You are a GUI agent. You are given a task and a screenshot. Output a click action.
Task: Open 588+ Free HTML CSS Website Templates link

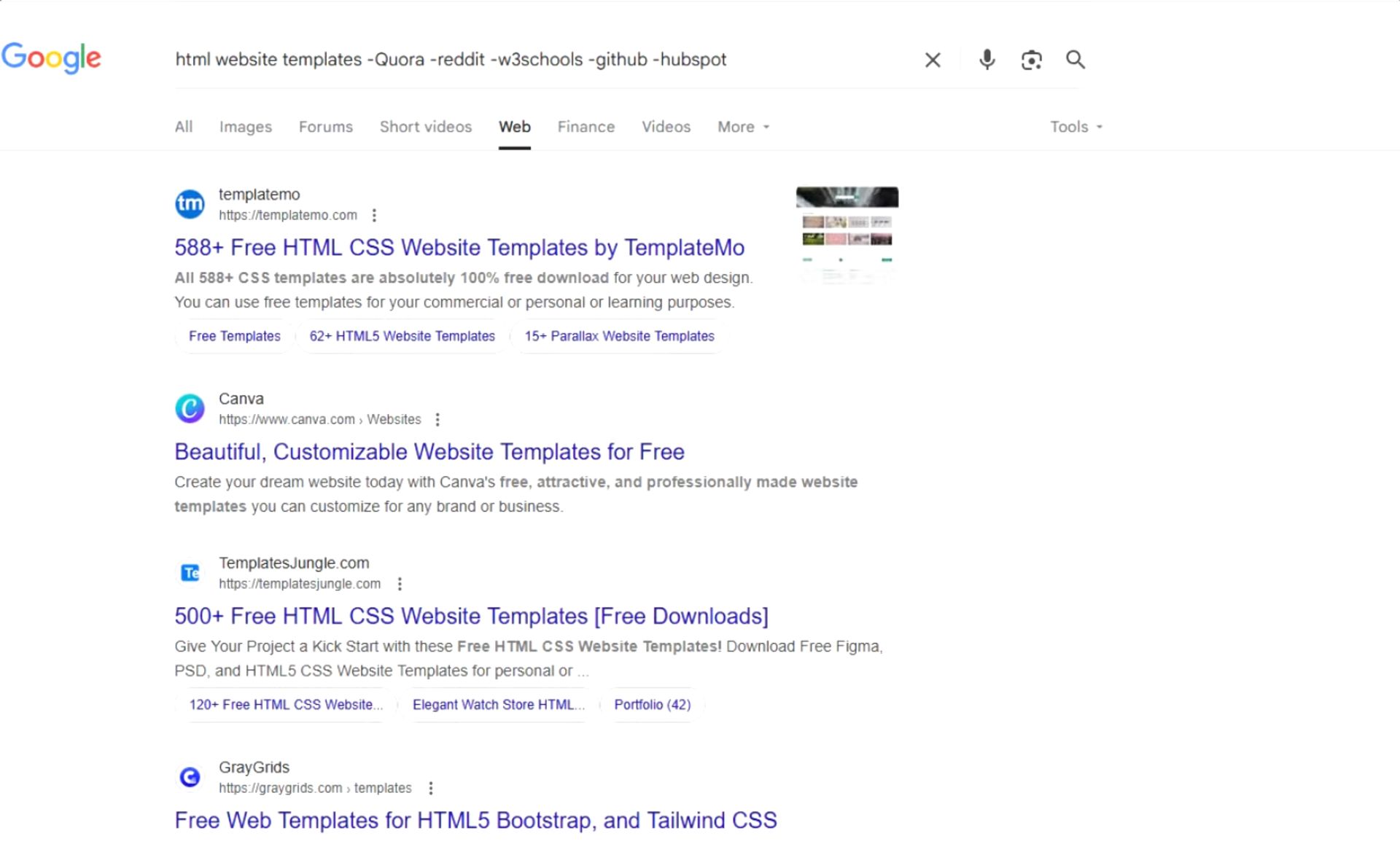tap(459, 248)
